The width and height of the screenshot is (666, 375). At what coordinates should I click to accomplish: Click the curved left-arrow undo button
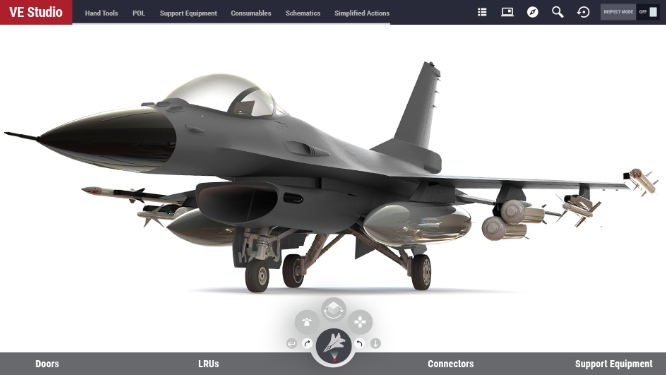pyautogui.click(x=360, y=343)
